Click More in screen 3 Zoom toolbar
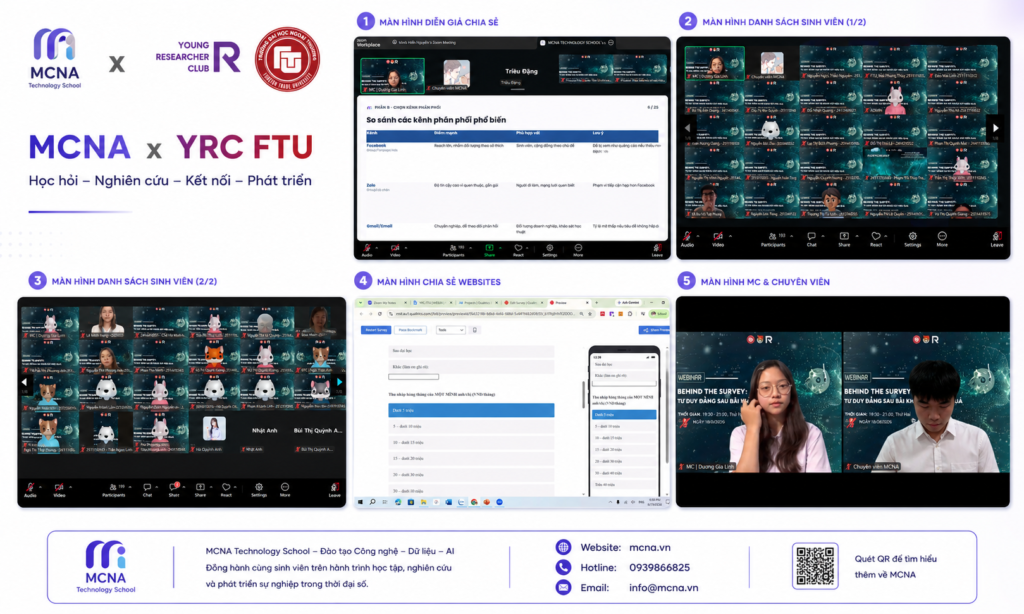1024x614 pixels. [x=285, y=490]
